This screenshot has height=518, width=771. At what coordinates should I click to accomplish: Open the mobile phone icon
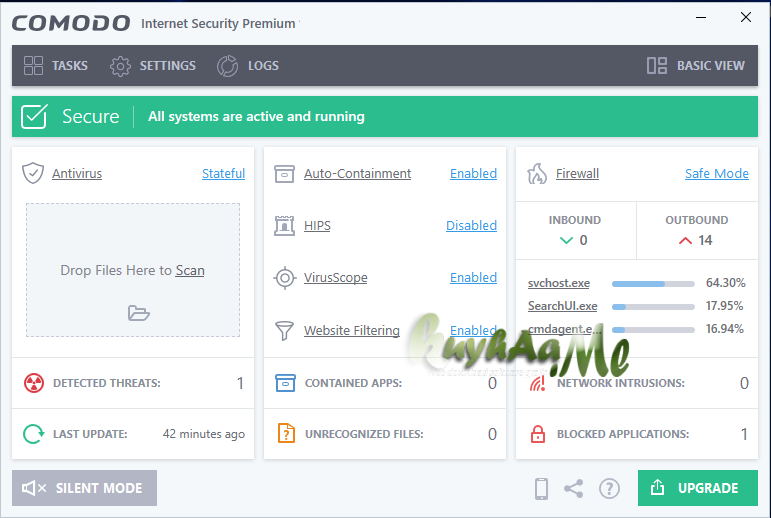click(x=541, y=488)
